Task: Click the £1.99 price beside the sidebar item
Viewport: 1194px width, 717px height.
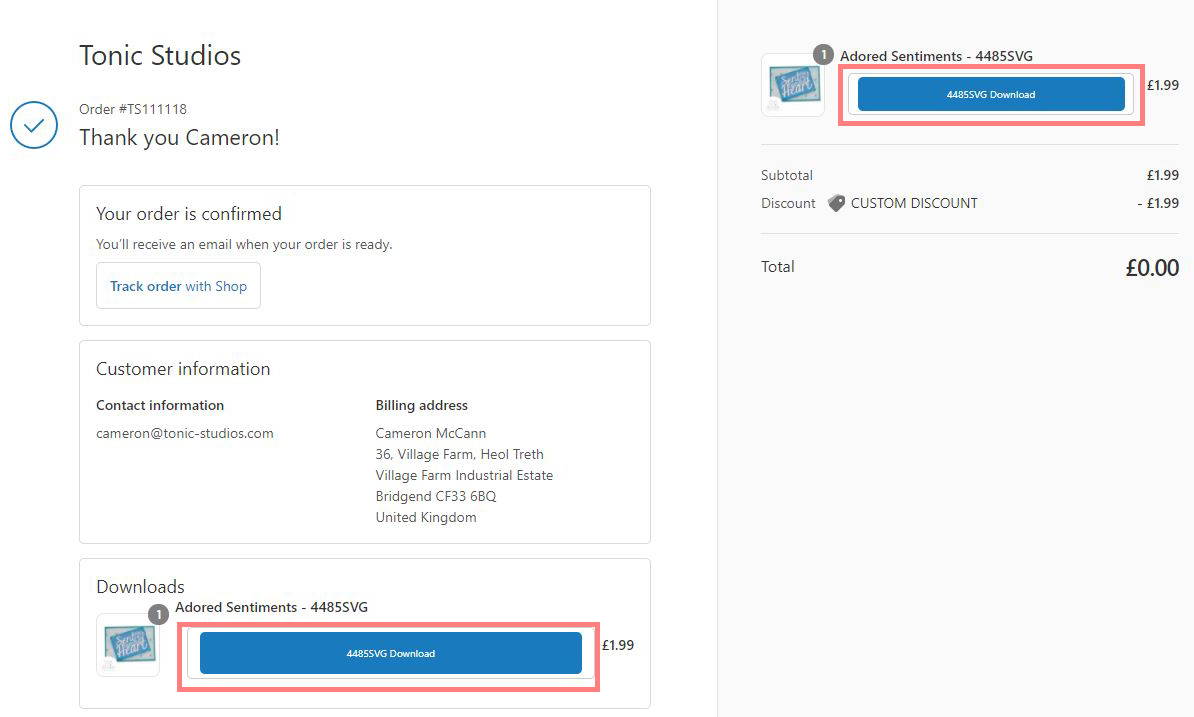Action: click(x=1163, y=85)
